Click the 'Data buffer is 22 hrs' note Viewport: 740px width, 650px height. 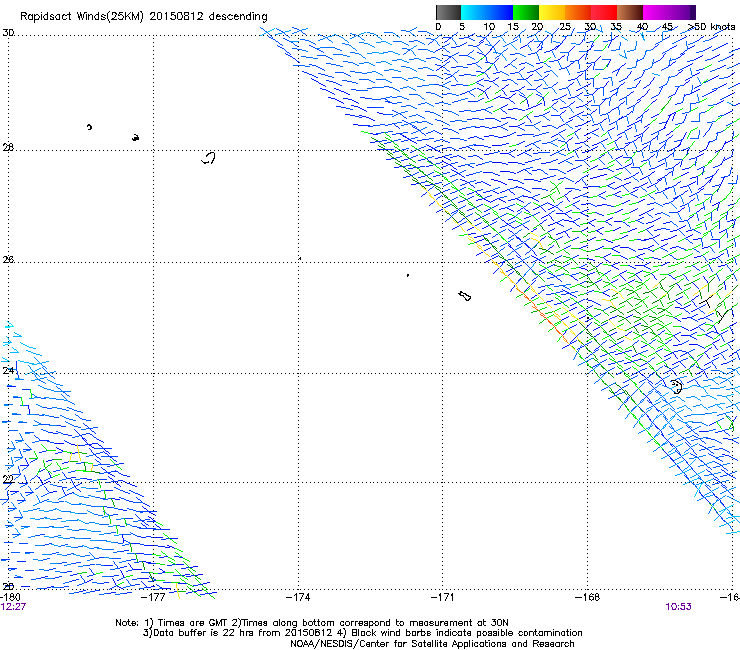(x=362, y=633)
